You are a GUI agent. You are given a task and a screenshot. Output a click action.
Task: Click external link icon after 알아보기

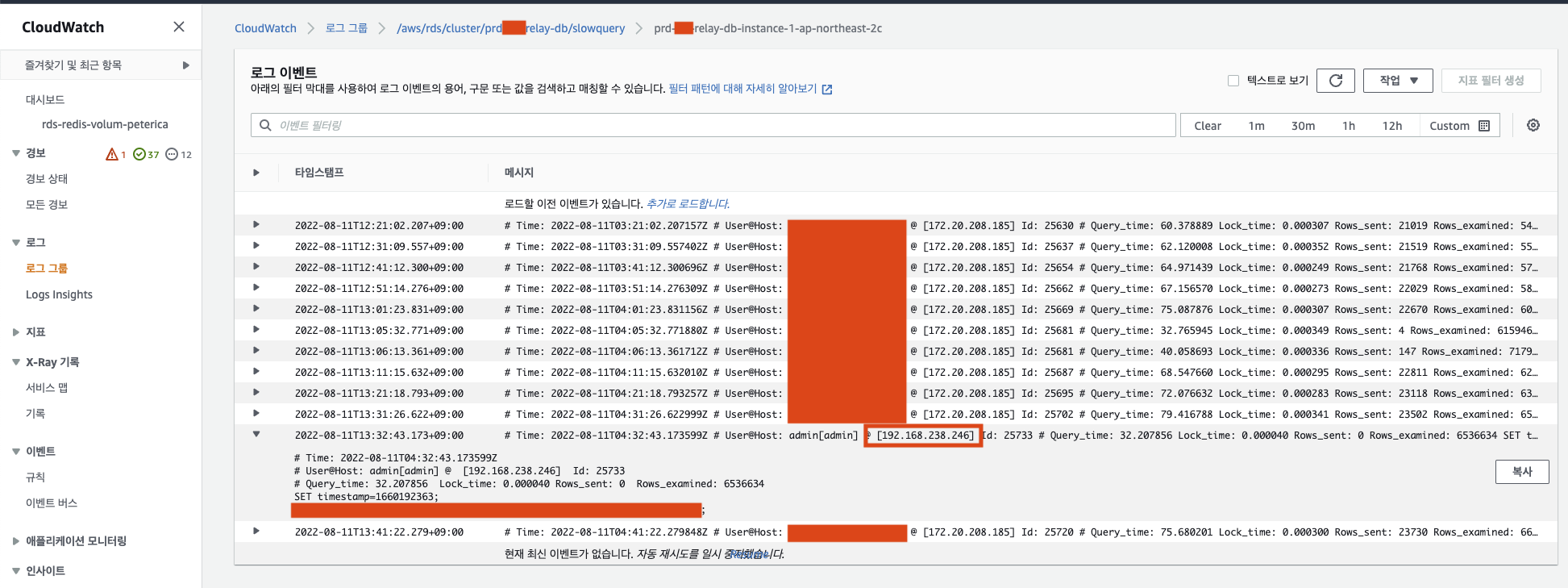point(827,90)
